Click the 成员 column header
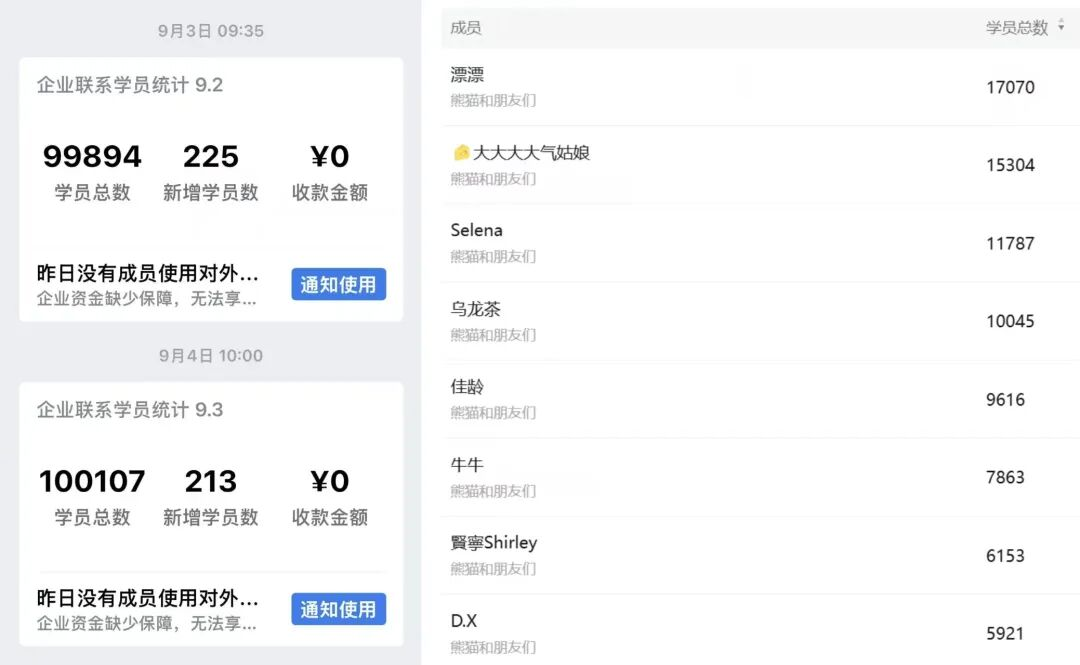Screen dimensions: 1080x665 click(466, 28)
